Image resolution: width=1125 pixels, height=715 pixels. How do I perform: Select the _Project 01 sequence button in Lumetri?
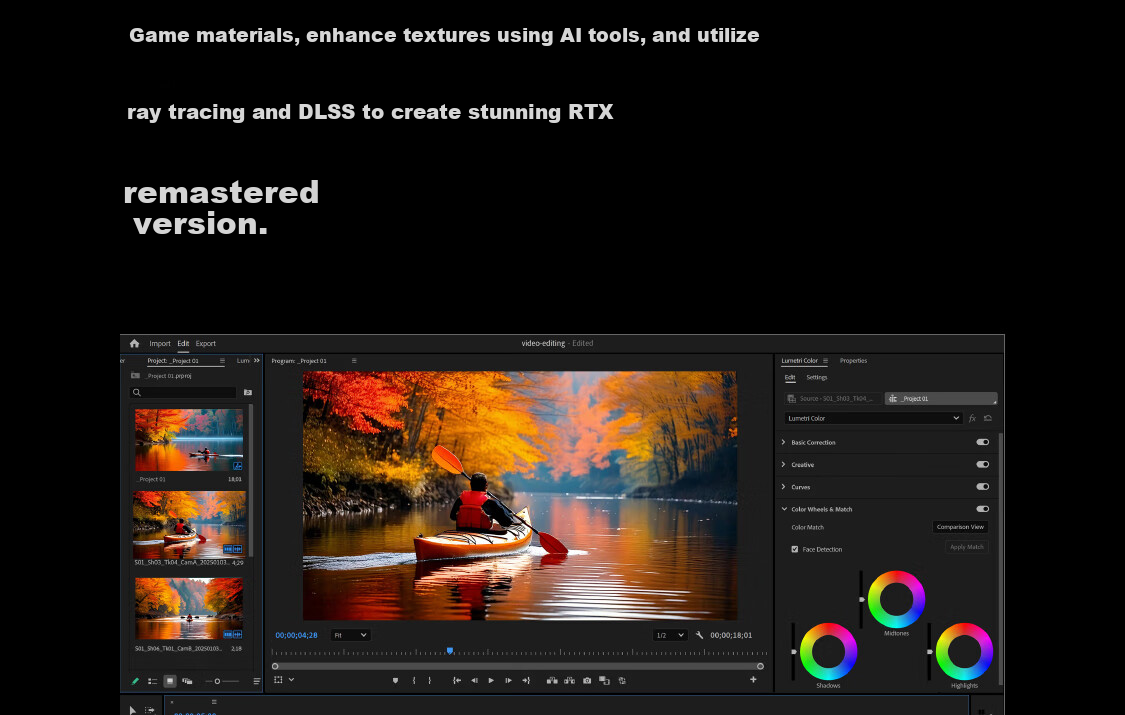click(941, 399)
